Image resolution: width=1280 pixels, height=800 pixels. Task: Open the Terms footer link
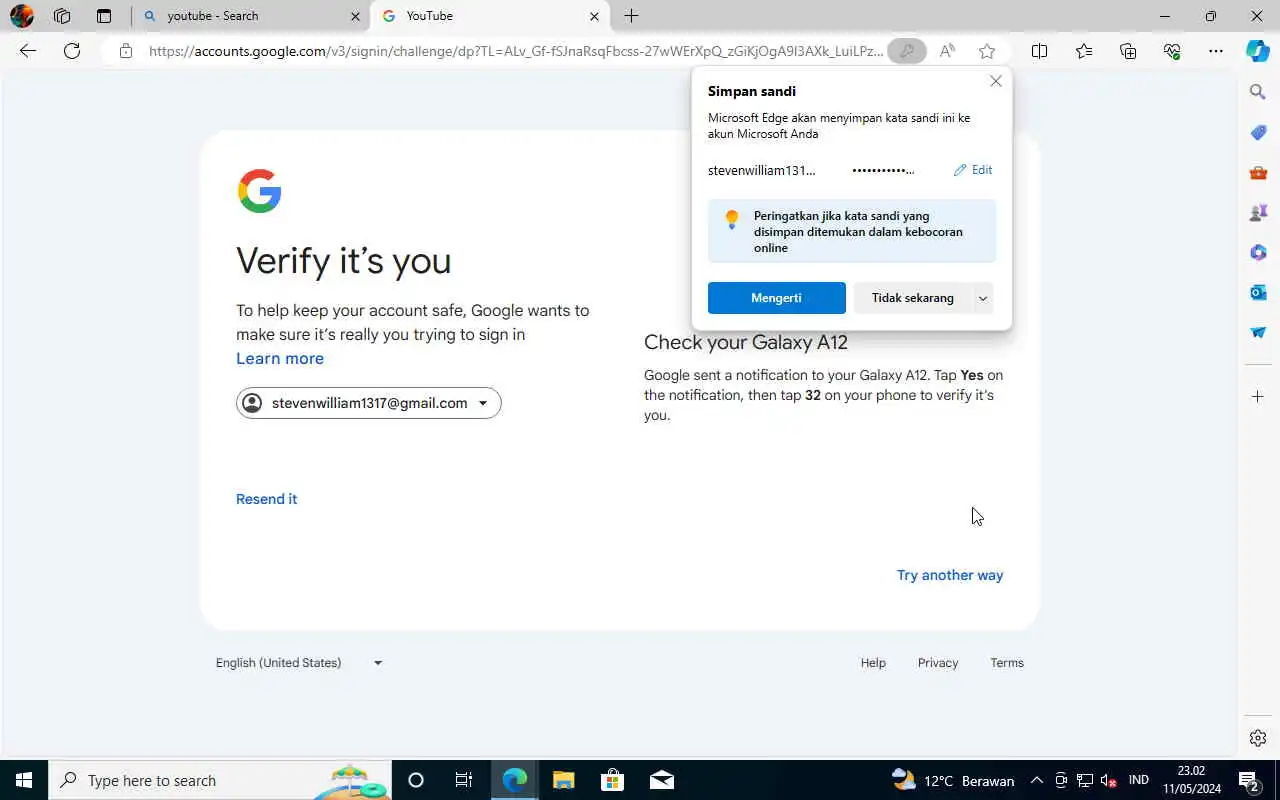(1007, 663)
